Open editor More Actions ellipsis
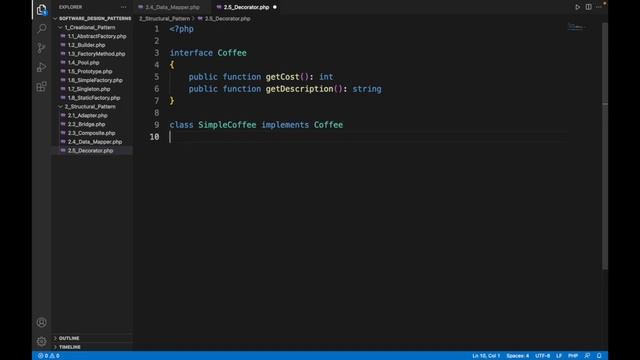640x360 pixels. [x=598, y=7]
